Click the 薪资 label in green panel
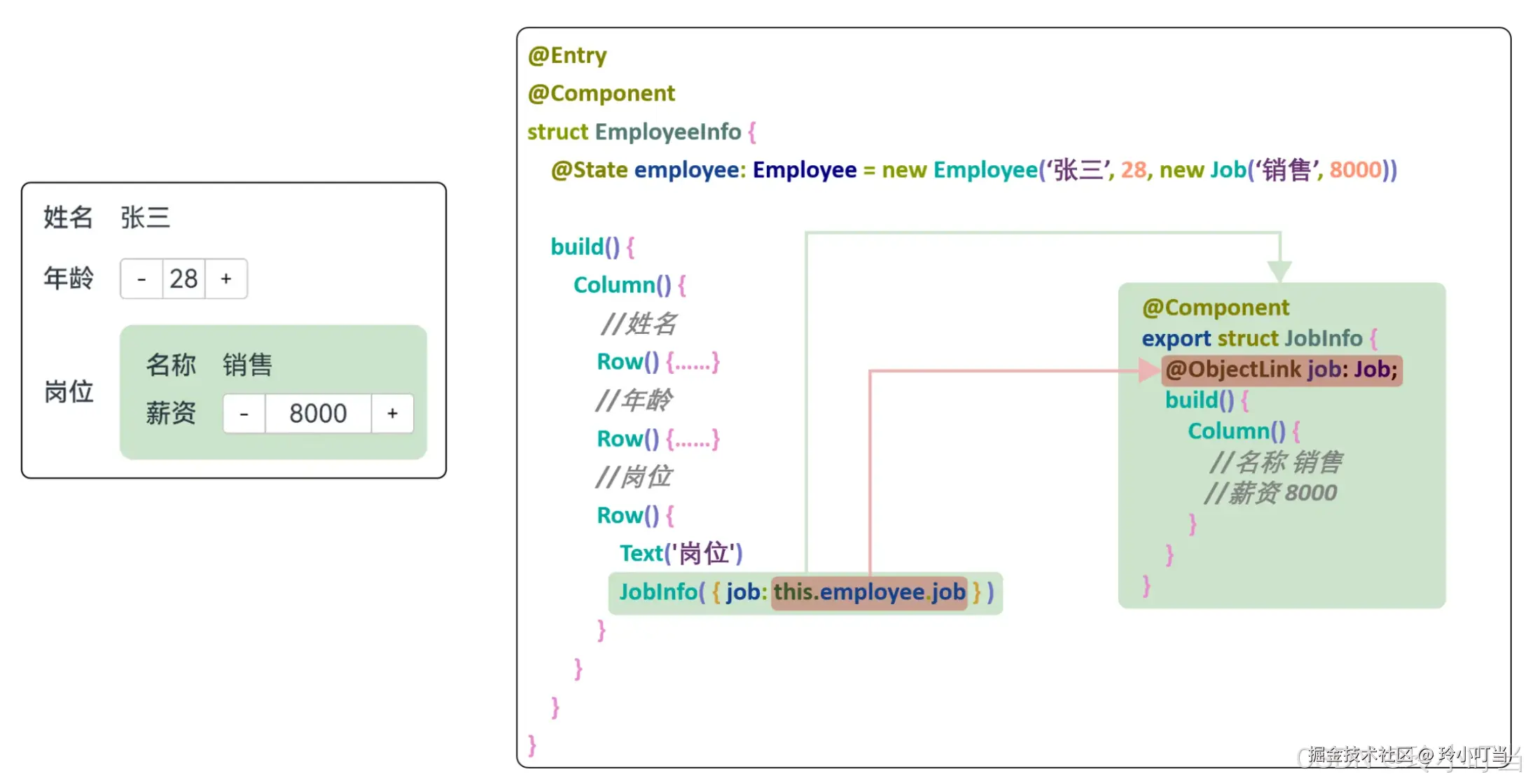The width and height of the screenshot is (1528, 784). [x=170, y=413]
